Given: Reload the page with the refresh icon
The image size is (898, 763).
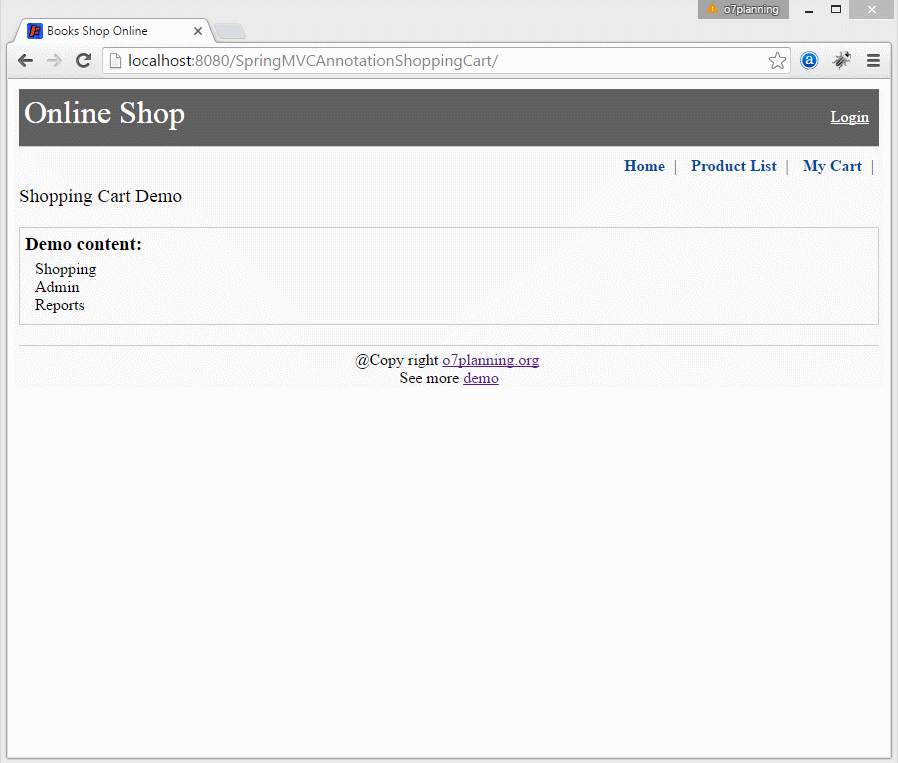Looking at the screenshot, I should (x=84, y=61).
